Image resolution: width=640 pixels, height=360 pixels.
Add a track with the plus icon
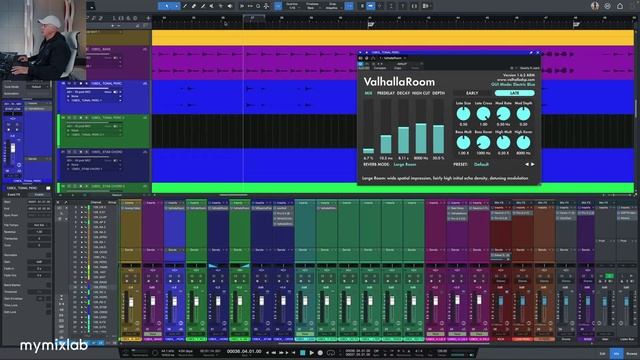click(148, 18)
